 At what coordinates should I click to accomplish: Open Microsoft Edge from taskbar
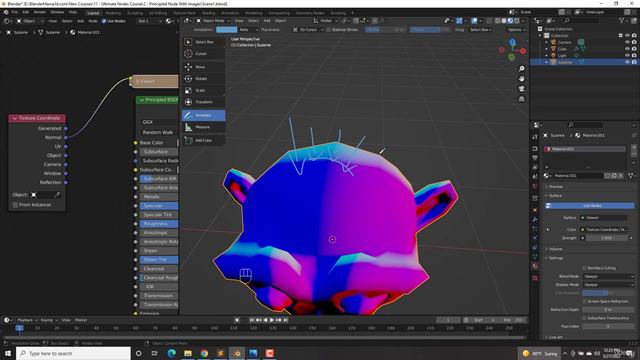pos(171,353)
